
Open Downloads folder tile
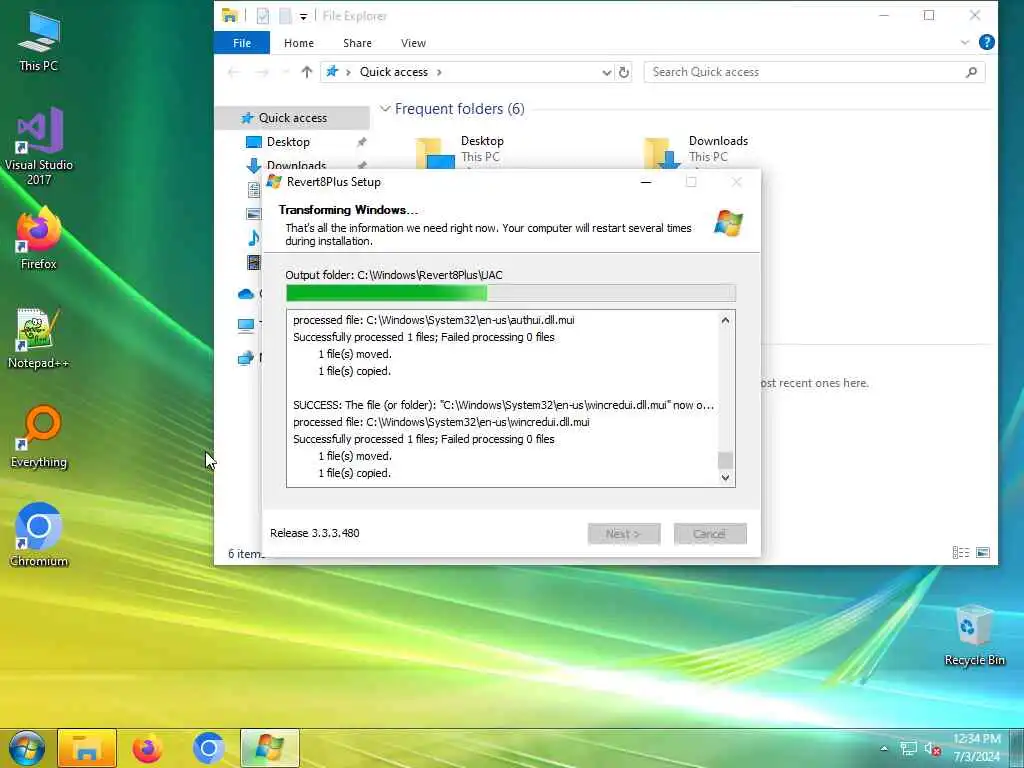coord(696,152)
